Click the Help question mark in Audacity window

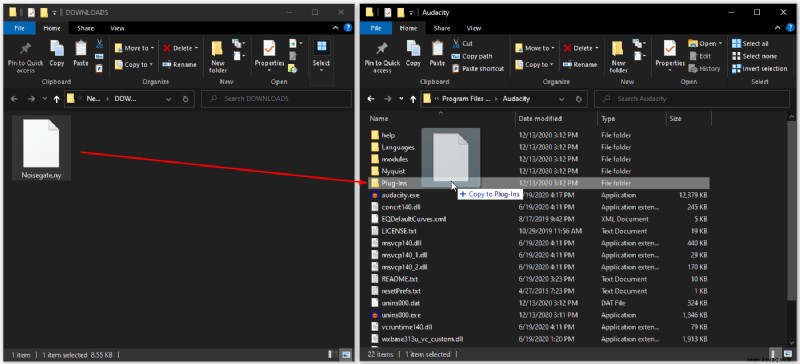[791, 28]
